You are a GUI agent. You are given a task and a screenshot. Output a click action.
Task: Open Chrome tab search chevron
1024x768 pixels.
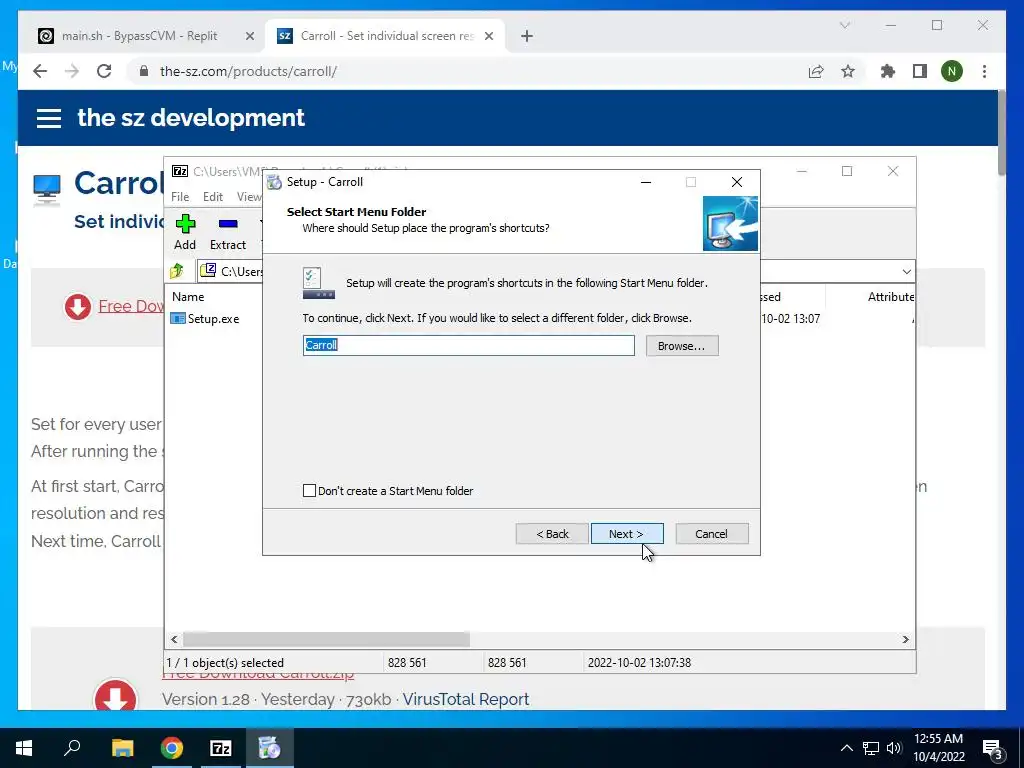coord(844,25)
